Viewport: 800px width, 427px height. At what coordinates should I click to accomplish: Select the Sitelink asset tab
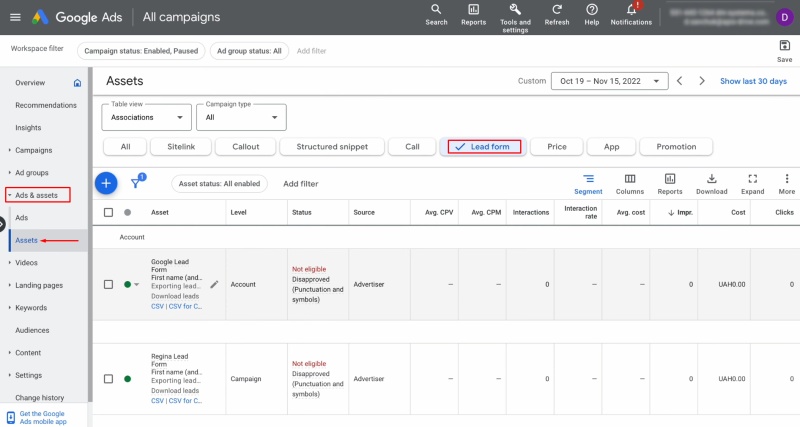pos(181,146)
